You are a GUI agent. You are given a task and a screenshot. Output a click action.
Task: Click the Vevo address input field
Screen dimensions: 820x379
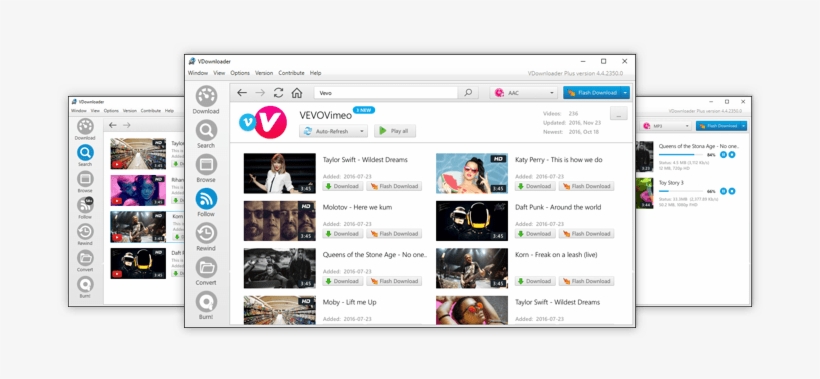tap(386, 93)
